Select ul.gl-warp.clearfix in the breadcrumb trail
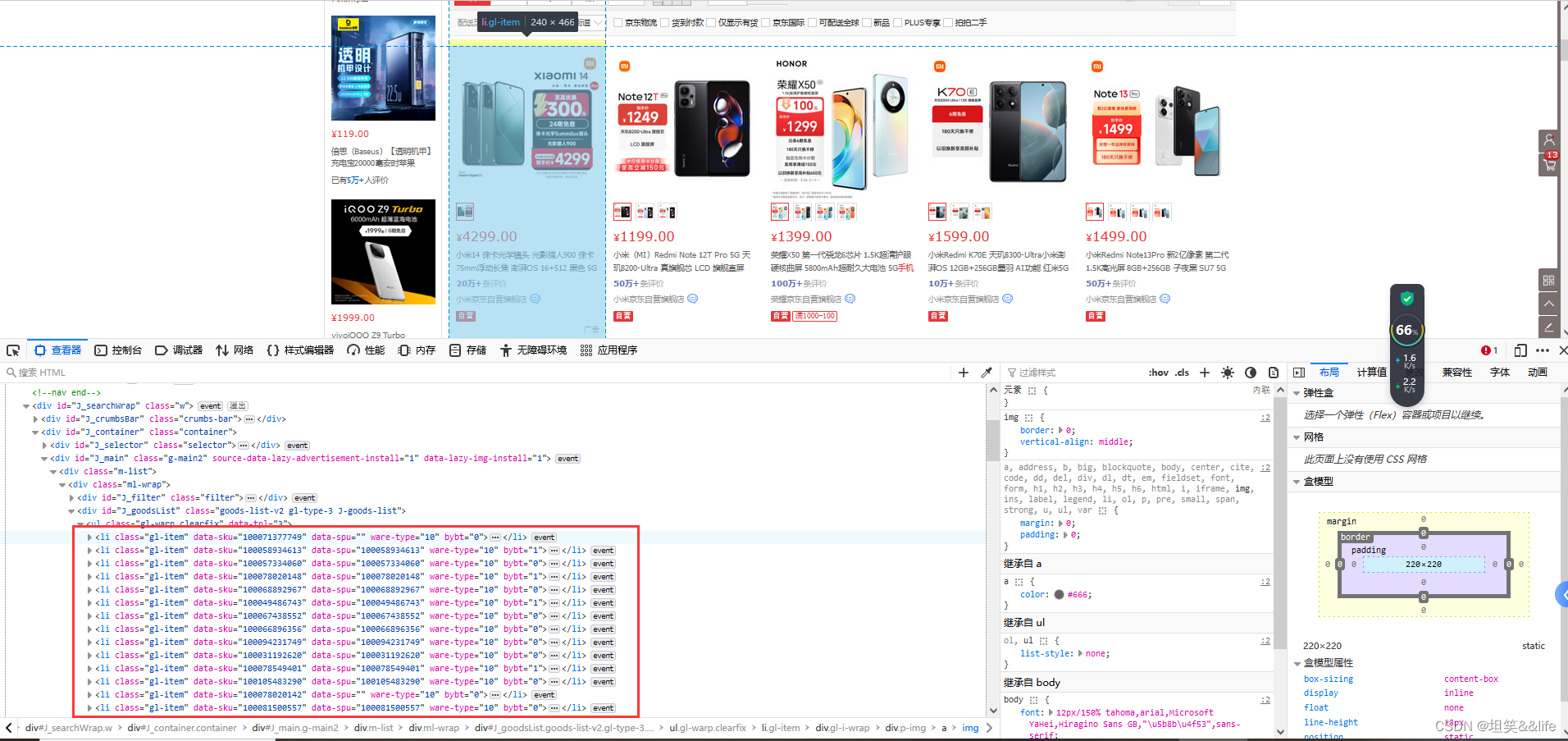Screen dimensions: 1568x741 coord(708,728)
